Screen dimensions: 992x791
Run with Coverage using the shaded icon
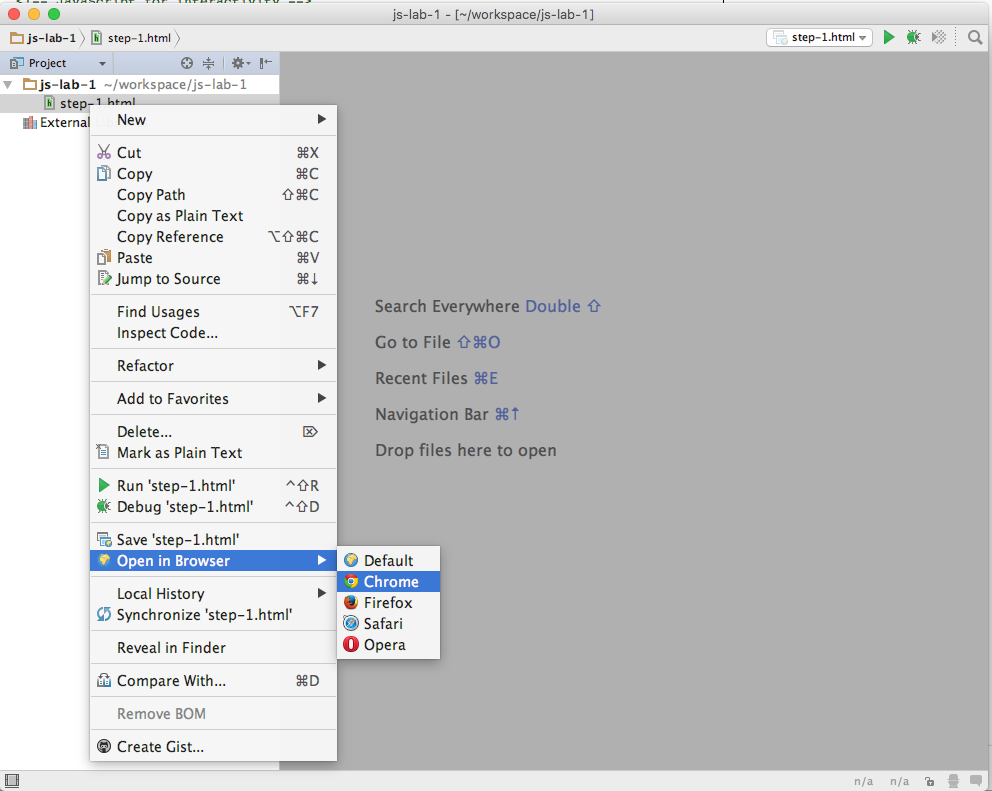937,37
